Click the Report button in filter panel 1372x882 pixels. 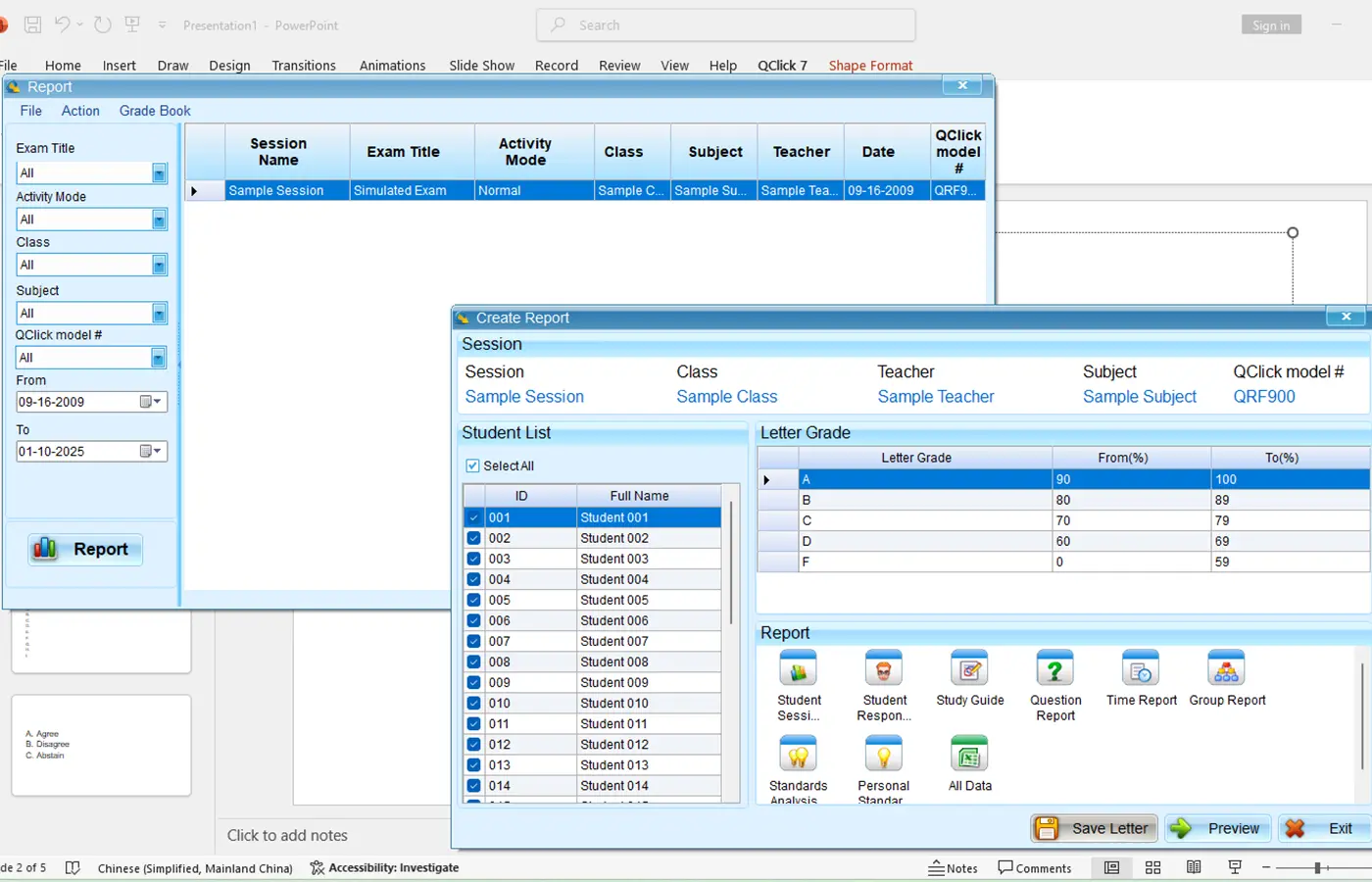coord(85,549)
